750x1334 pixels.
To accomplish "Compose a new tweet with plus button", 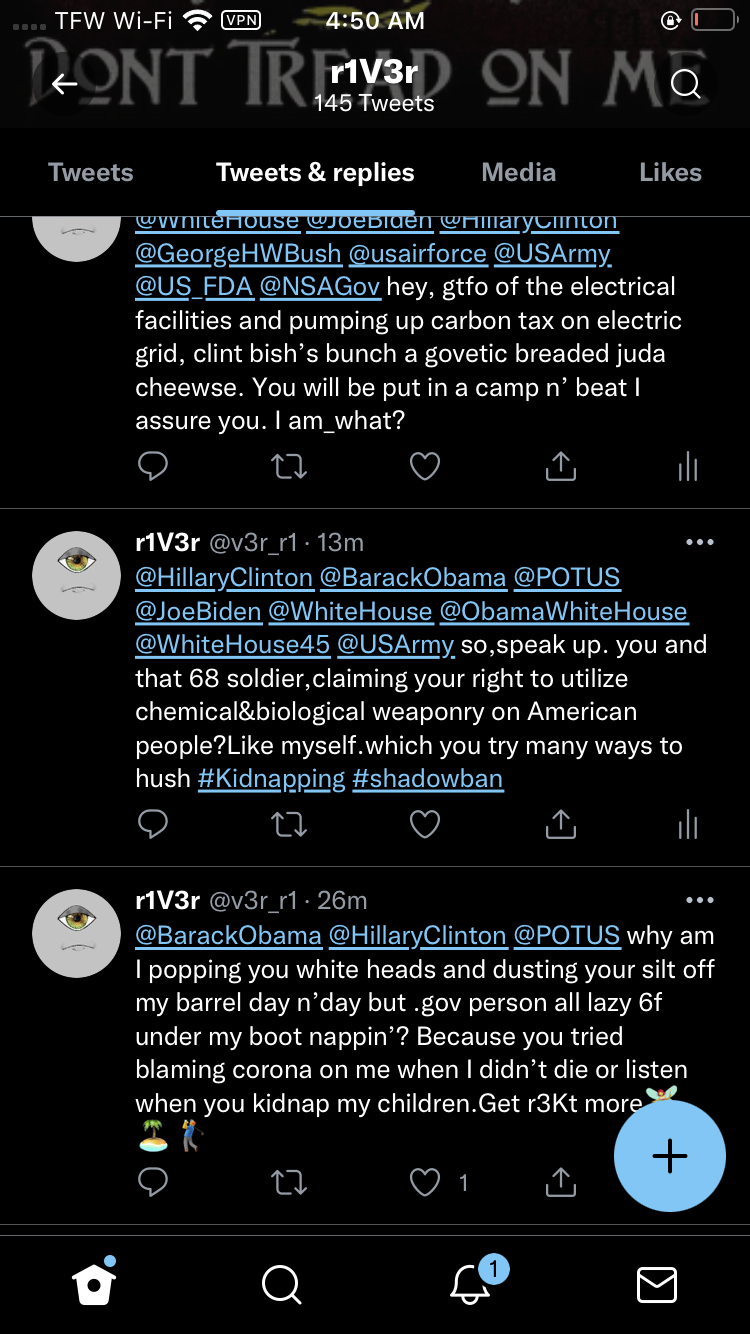I will pyautogui.click(x=669, y=1156).
